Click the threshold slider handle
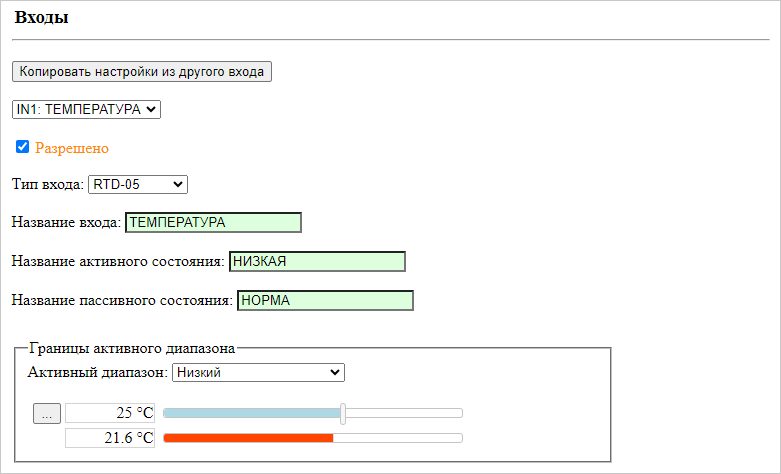 [x=343, y=413]
